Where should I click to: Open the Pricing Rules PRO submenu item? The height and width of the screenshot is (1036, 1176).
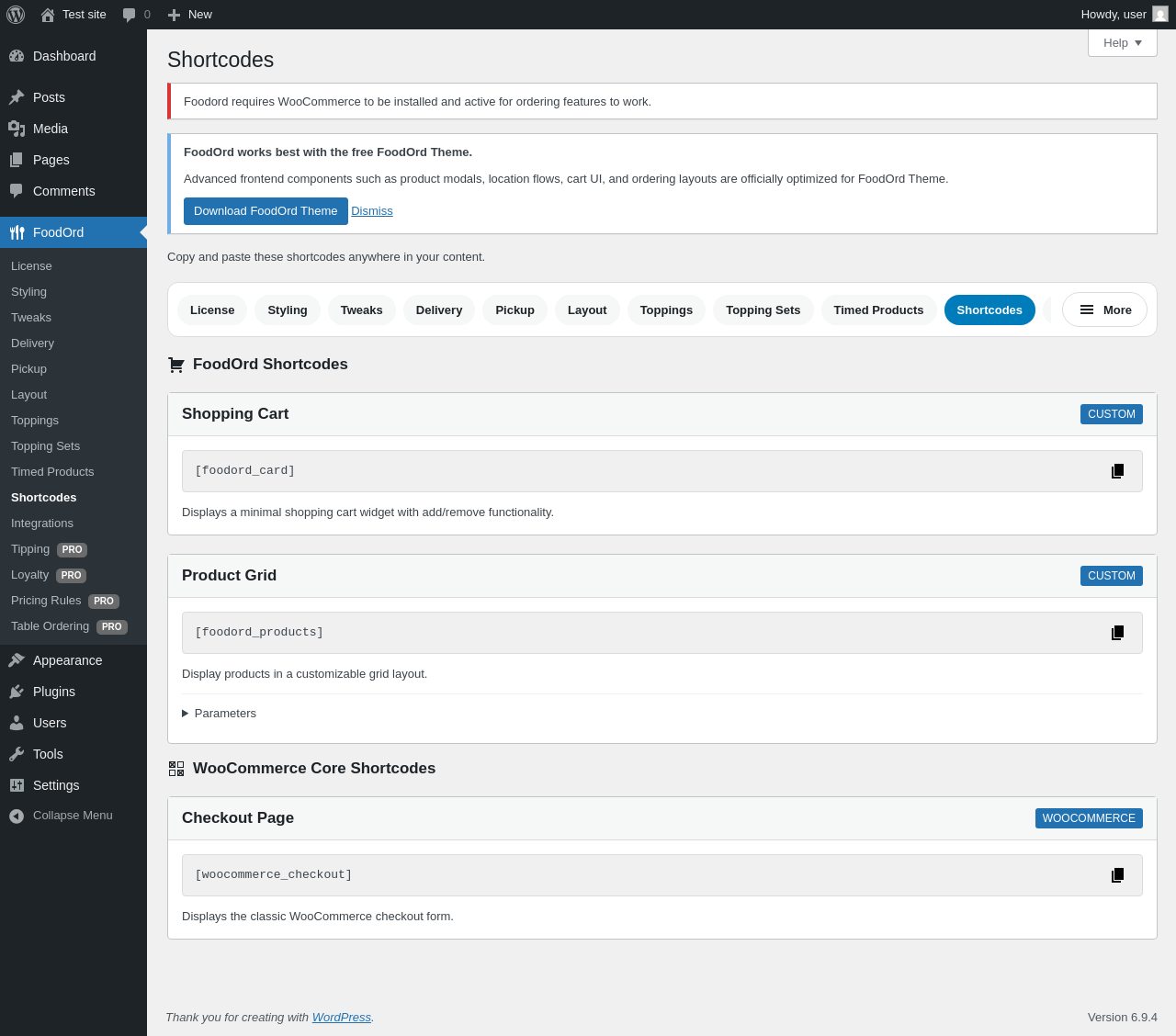coord(73,601)
